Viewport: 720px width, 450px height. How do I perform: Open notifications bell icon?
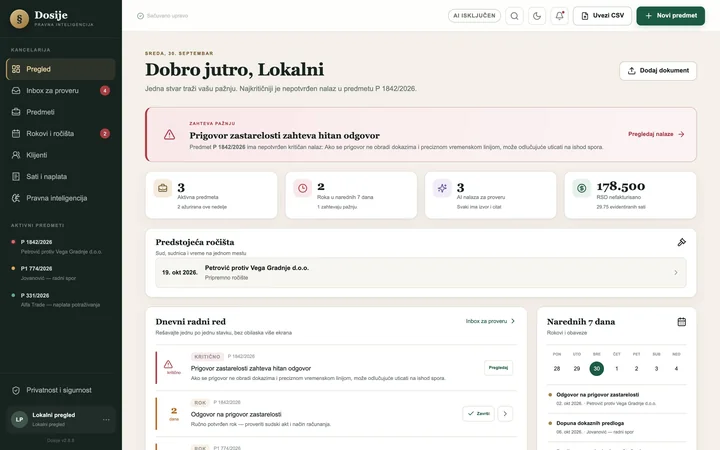[559, 16]
